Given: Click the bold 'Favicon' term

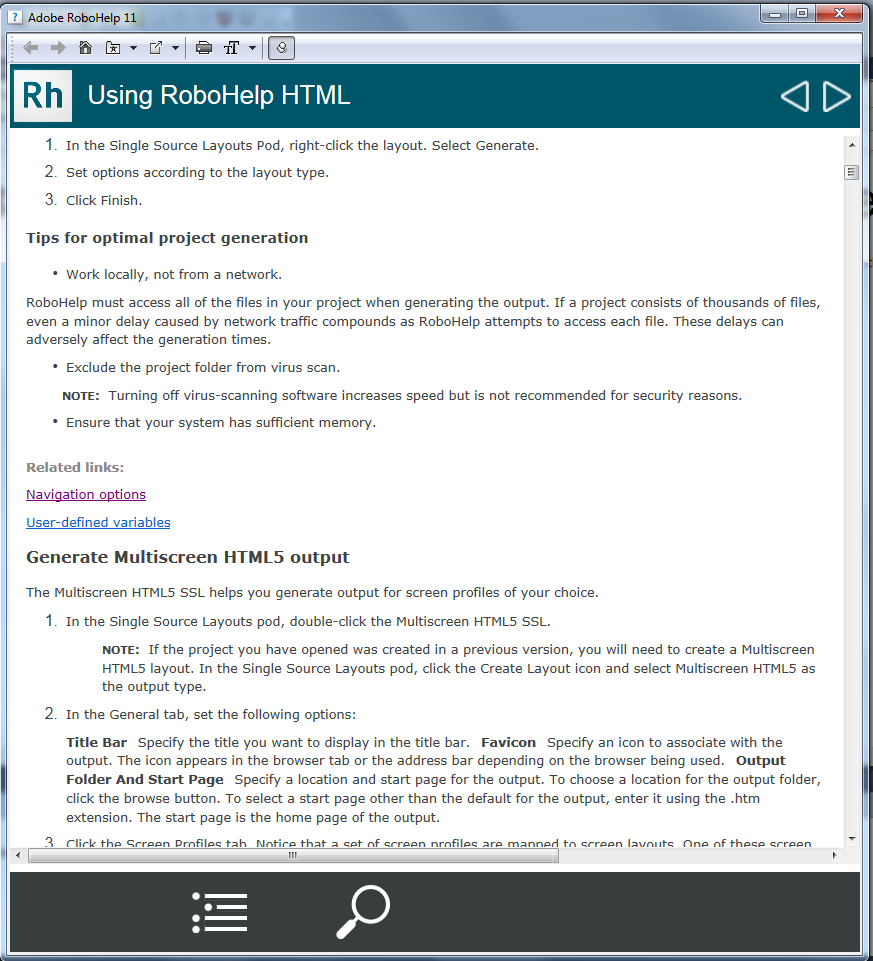Looking at the screenshot, I should coord(508,743).
